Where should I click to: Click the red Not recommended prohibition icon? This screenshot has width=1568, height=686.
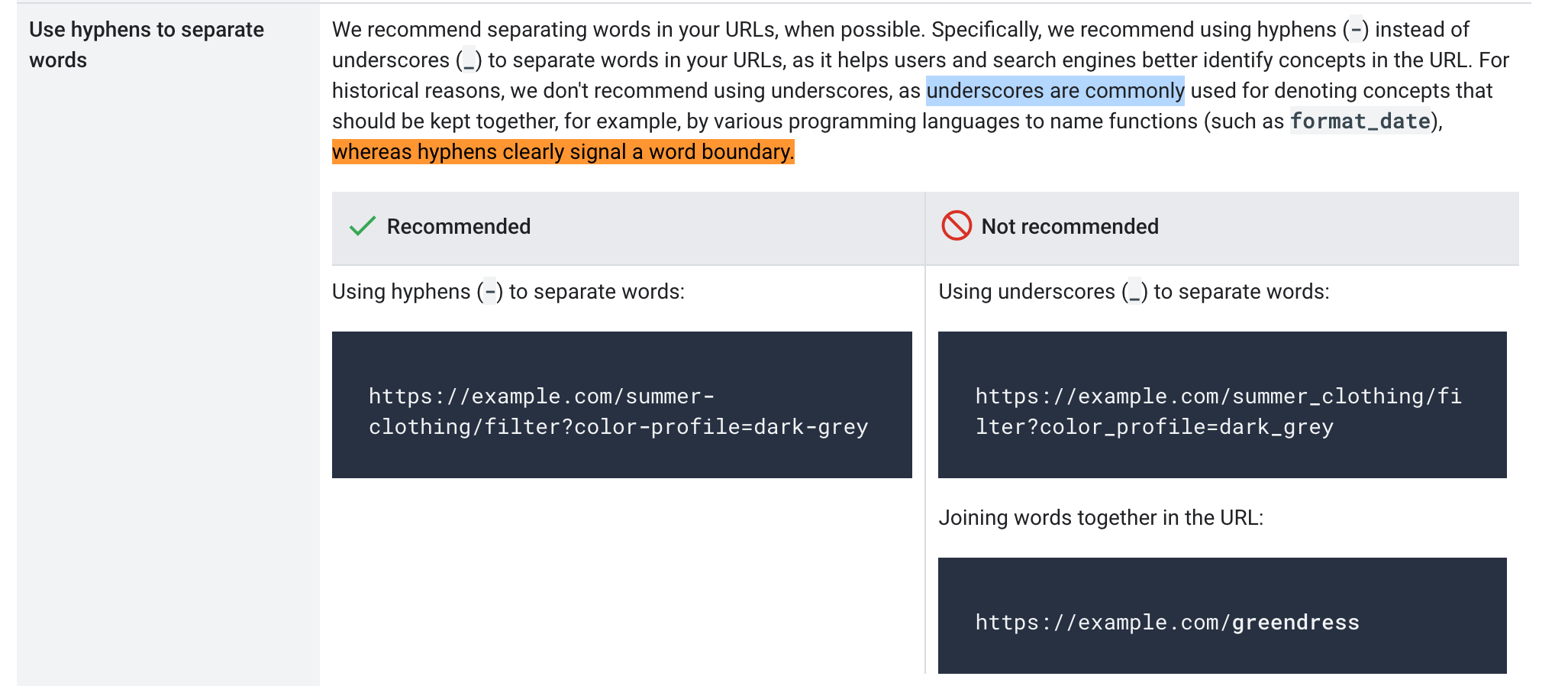click(956, 225)
